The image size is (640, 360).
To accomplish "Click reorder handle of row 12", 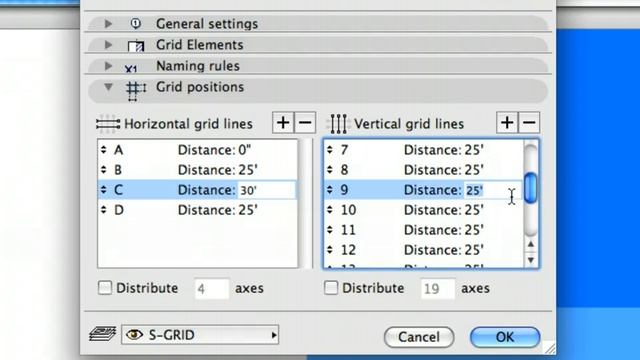I will coord(330,250).
